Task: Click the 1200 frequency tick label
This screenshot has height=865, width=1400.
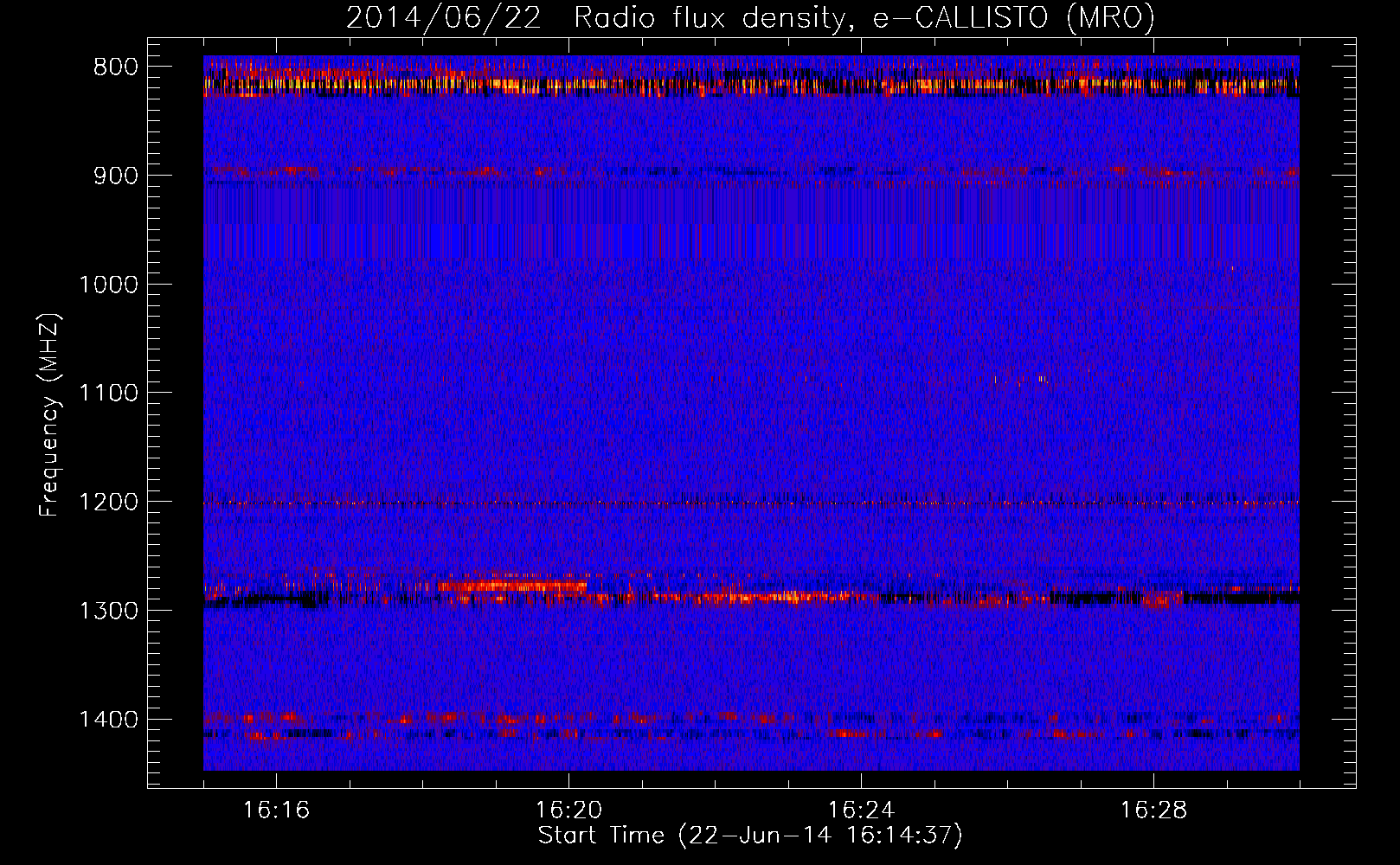Action: click(108, 503)
